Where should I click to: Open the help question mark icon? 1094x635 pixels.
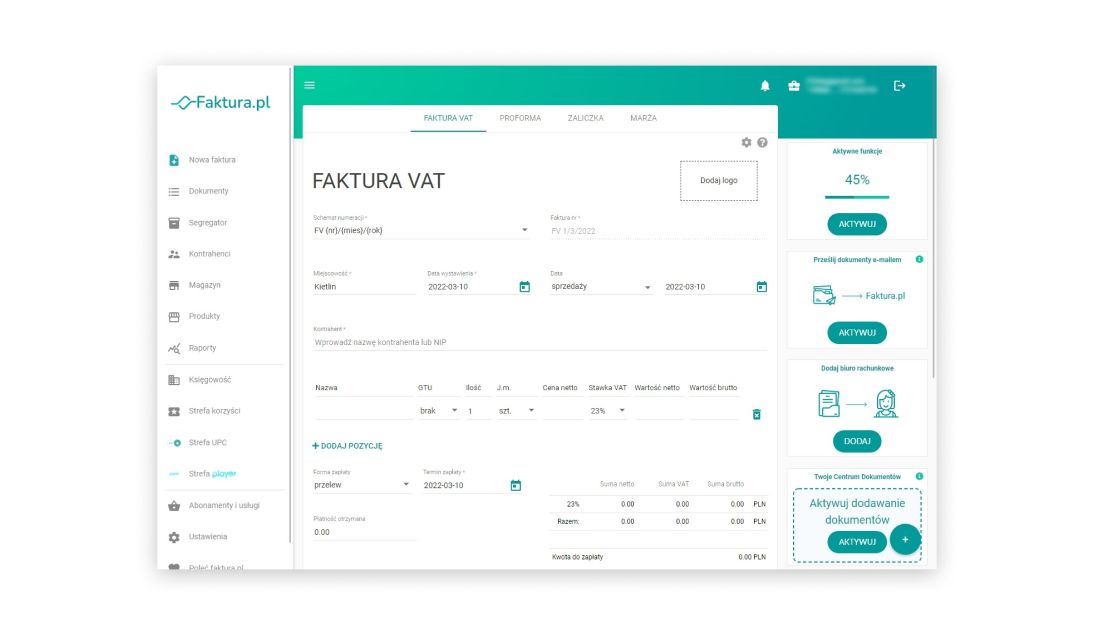click(x=763, y=142)
